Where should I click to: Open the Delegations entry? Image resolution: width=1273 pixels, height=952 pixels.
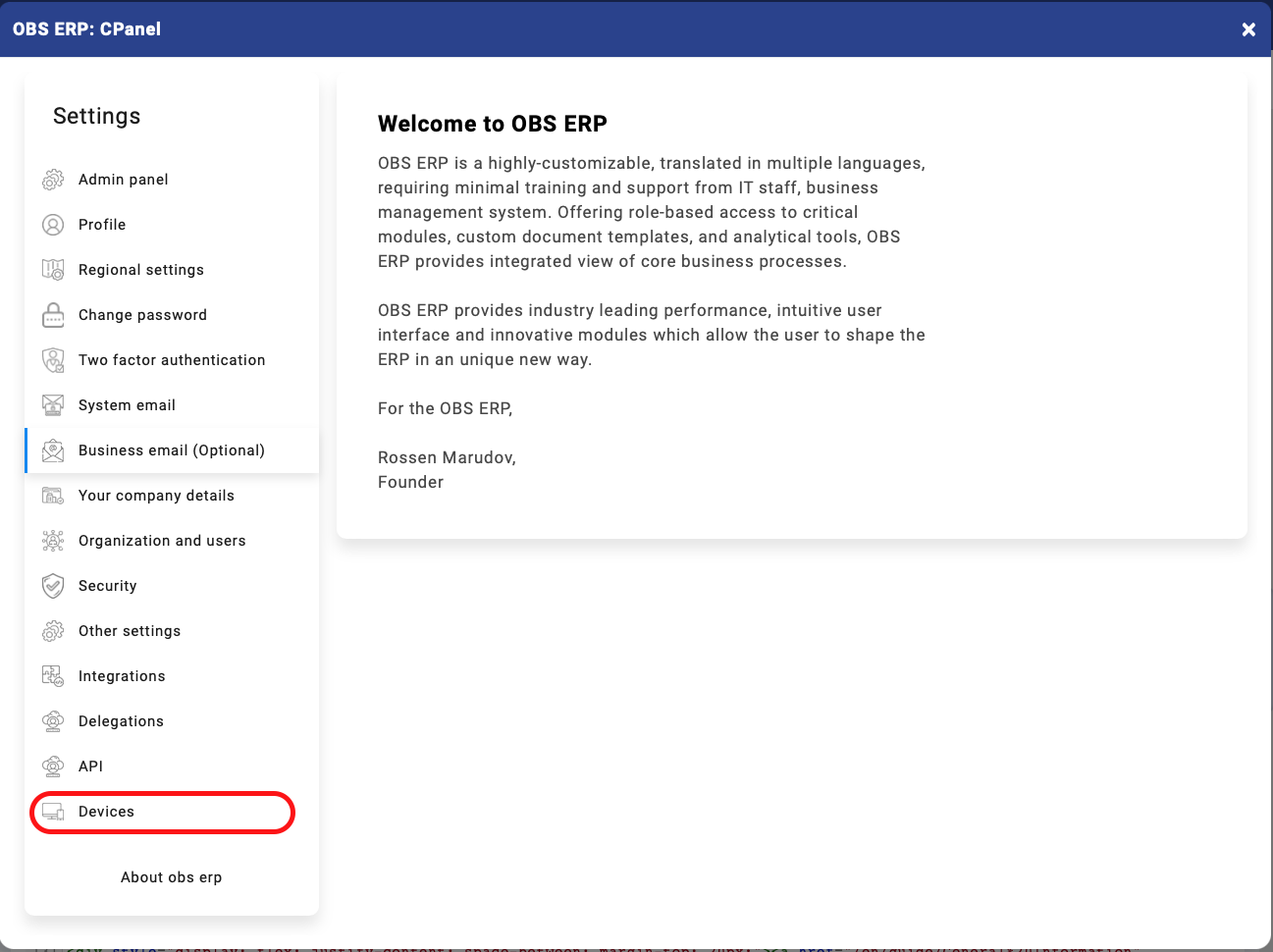(172, 721)
